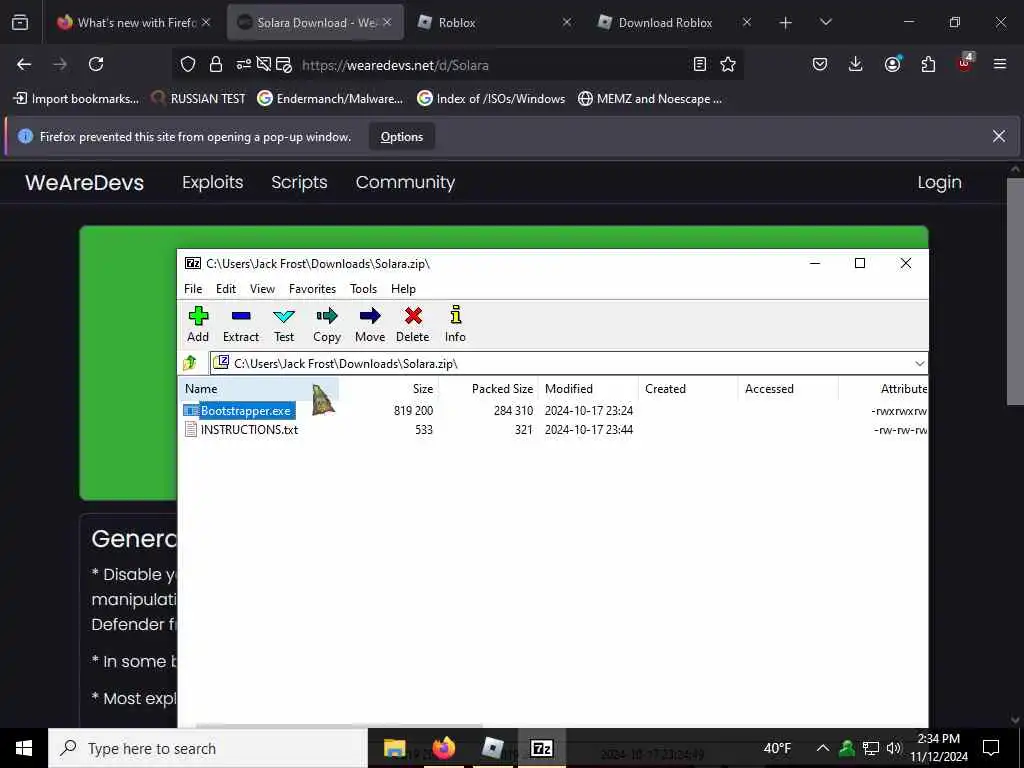The height and width of the screenshot is (768, 1024).
Task: Open File Explorer from the taskbar
Action: [394, 748]
